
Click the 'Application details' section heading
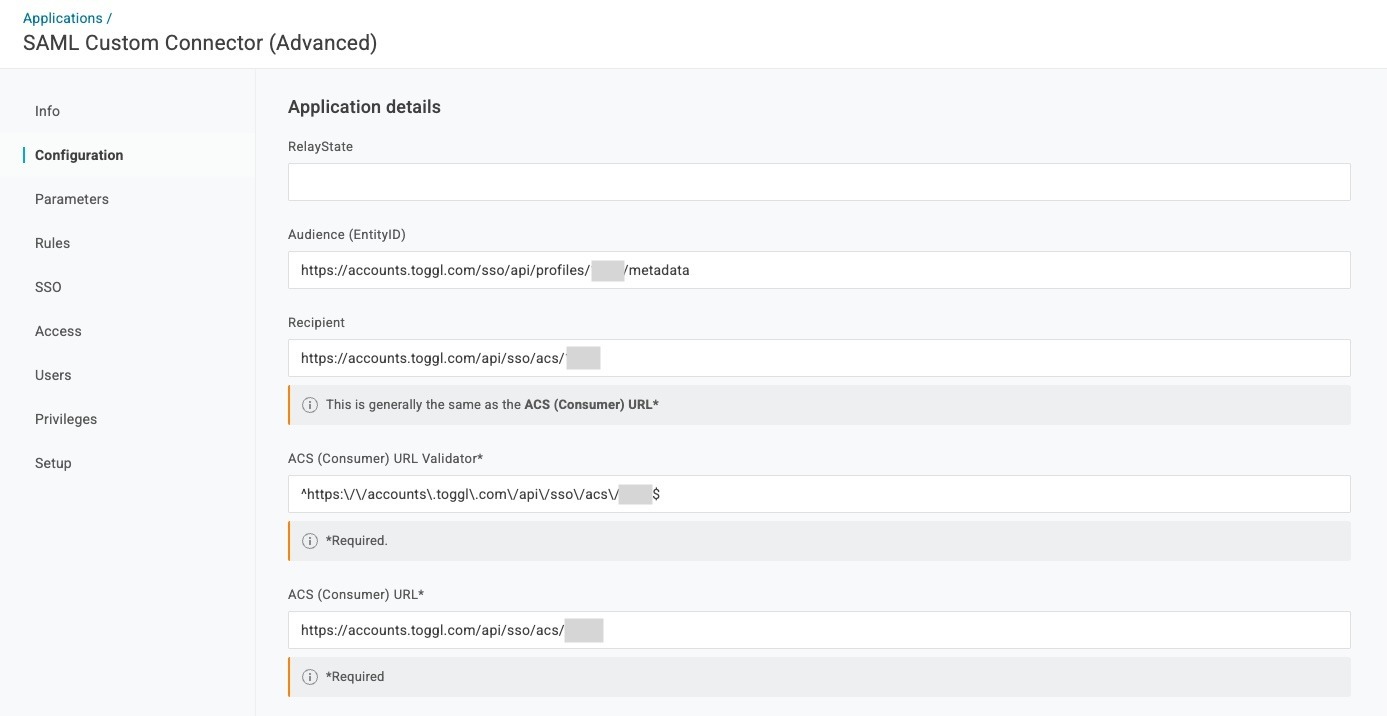click(x=364, y=107)
